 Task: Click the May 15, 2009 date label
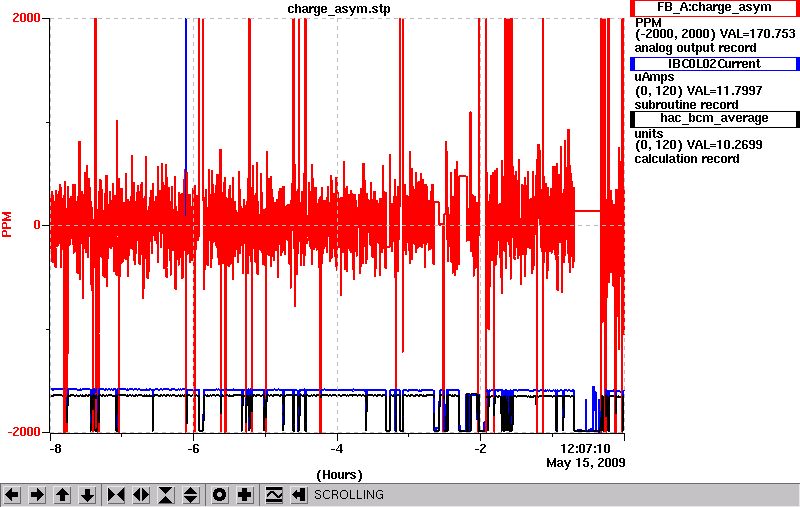click(586, 463)
